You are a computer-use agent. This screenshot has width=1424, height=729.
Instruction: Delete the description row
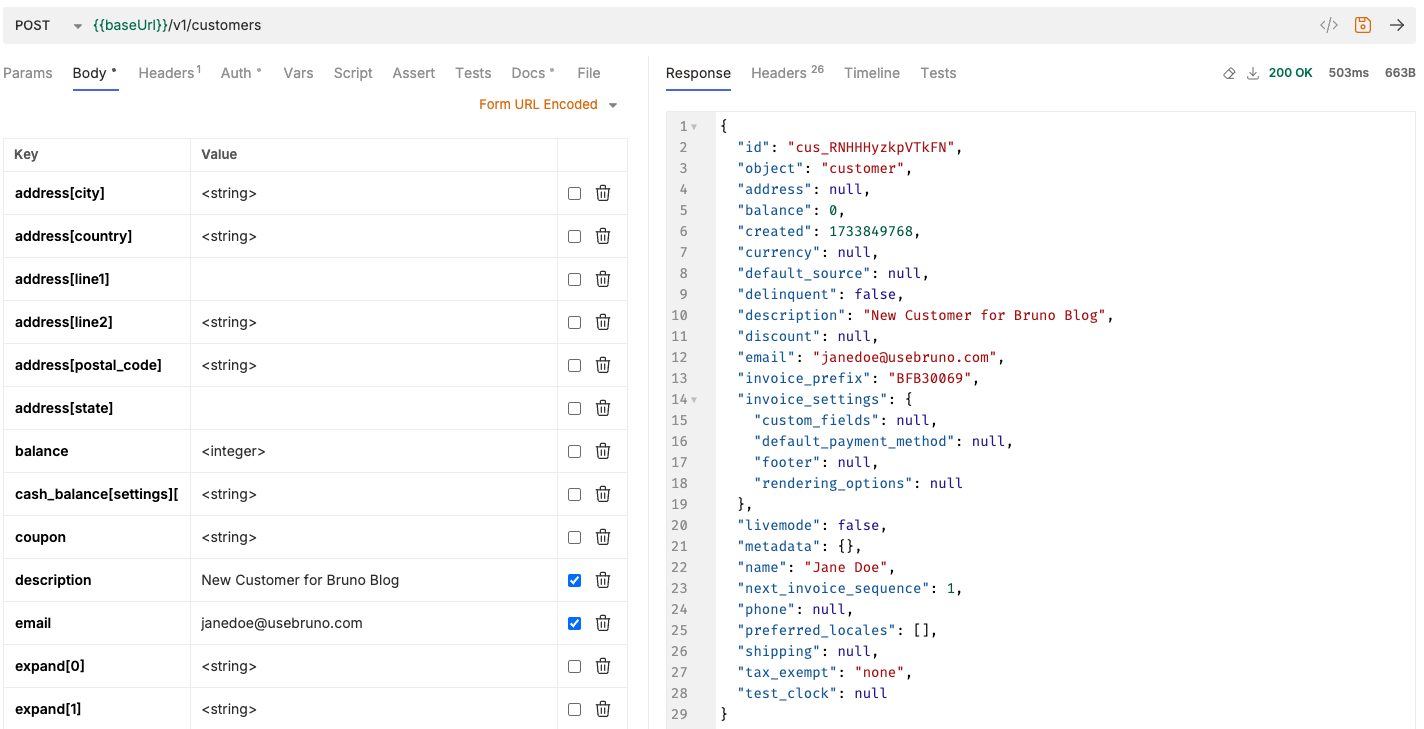coord(603,580)
